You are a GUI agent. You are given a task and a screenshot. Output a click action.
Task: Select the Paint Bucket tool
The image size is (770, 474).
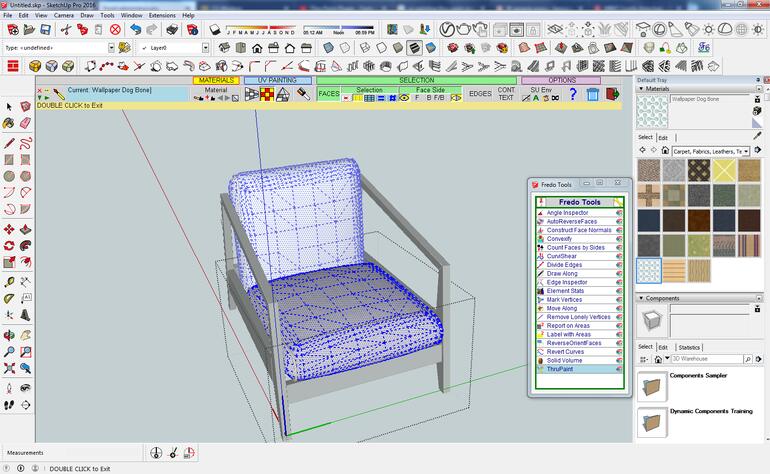[9, 123]
